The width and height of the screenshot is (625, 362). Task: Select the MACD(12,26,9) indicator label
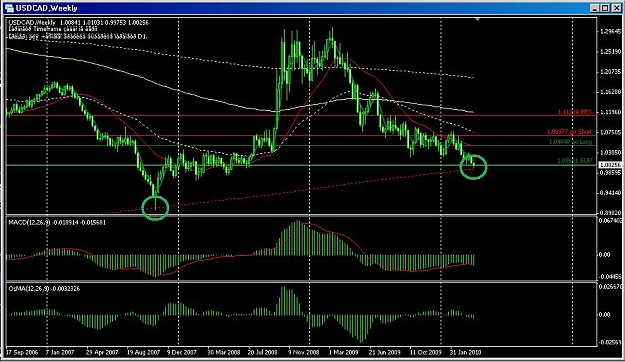click(57, 222)
